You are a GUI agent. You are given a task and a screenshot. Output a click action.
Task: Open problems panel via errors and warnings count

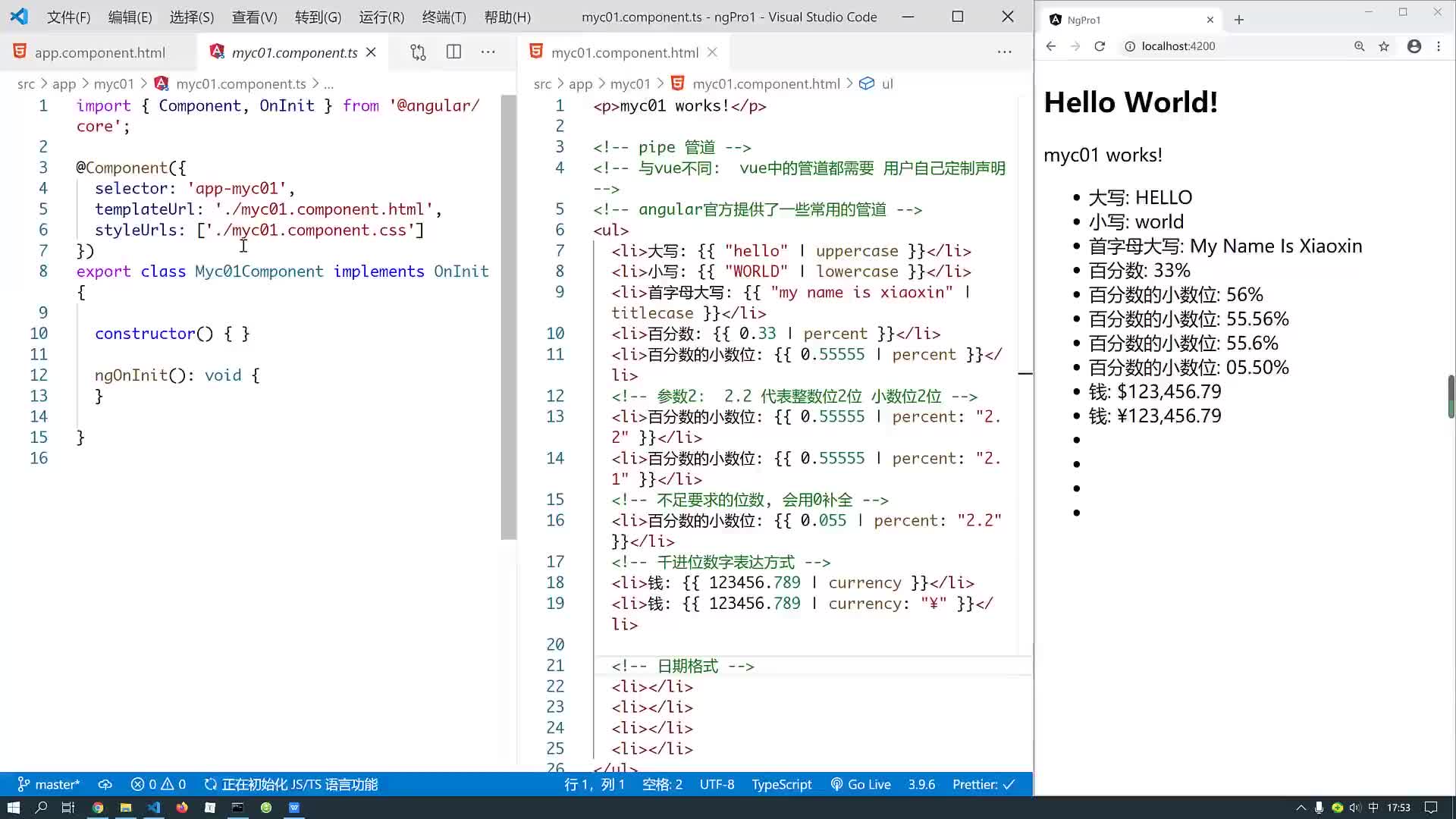click(x=158, y=784)
